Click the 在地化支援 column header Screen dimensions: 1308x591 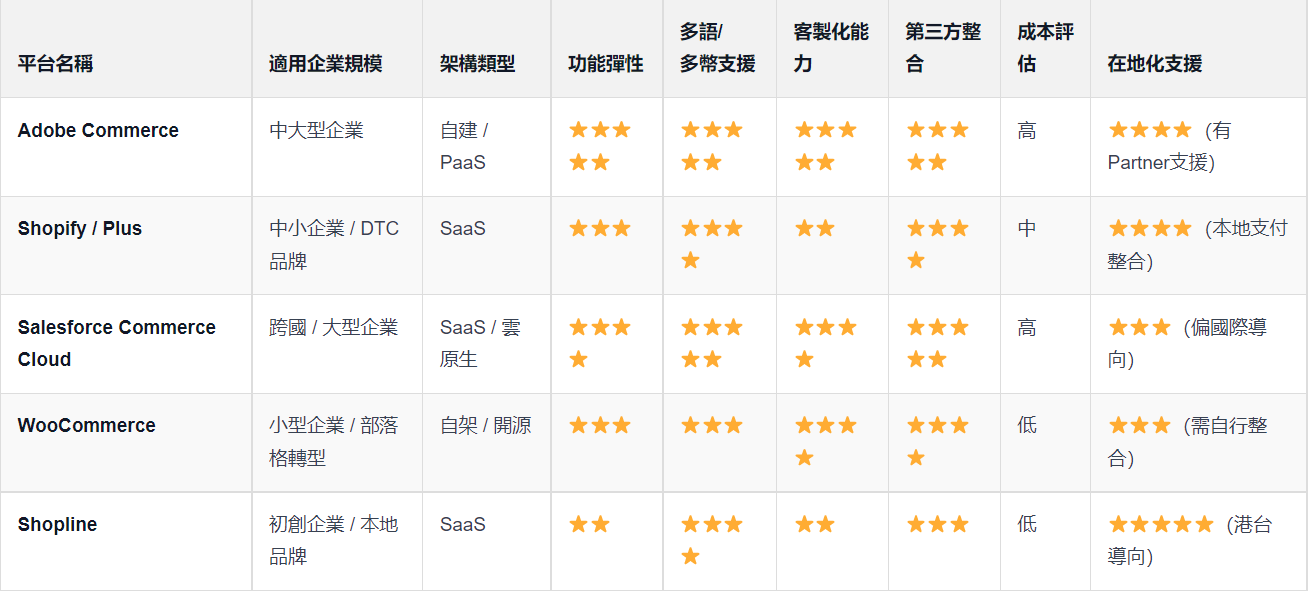(x=1155, y=64)
